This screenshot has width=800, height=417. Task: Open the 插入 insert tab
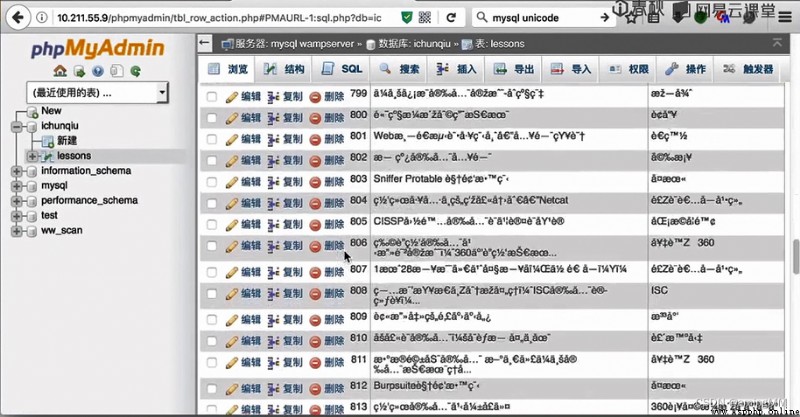(x=457, y=69)
